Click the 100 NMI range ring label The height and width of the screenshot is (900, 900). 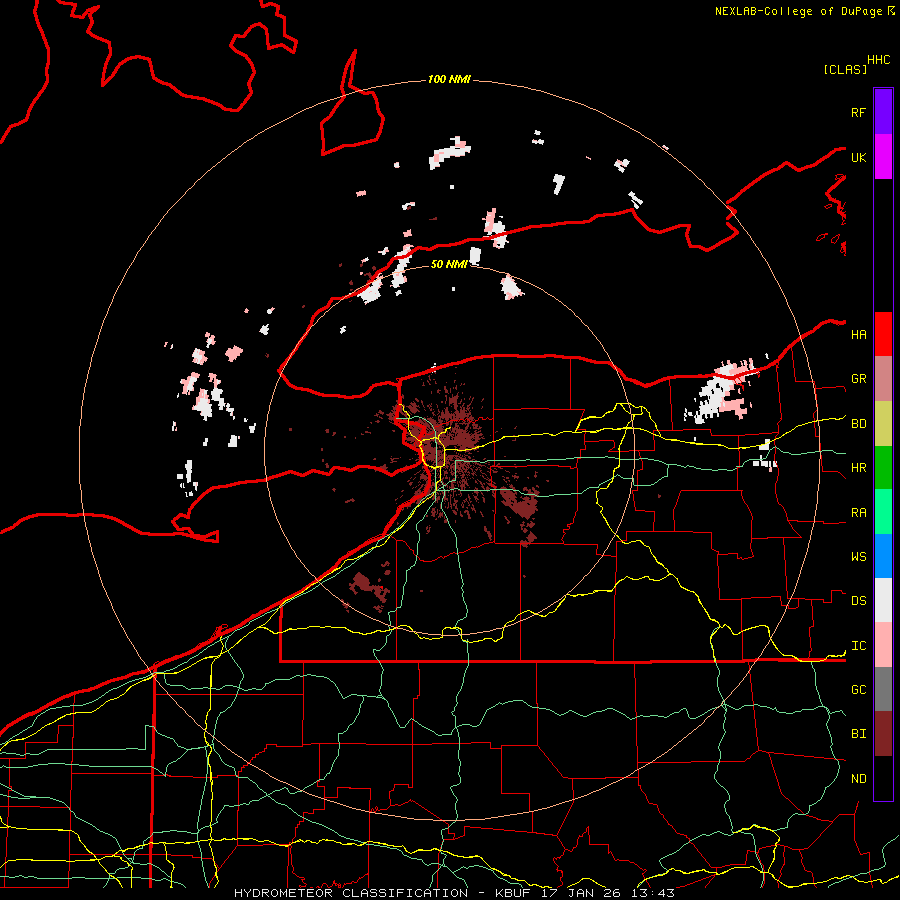click(x=449, y=79)
